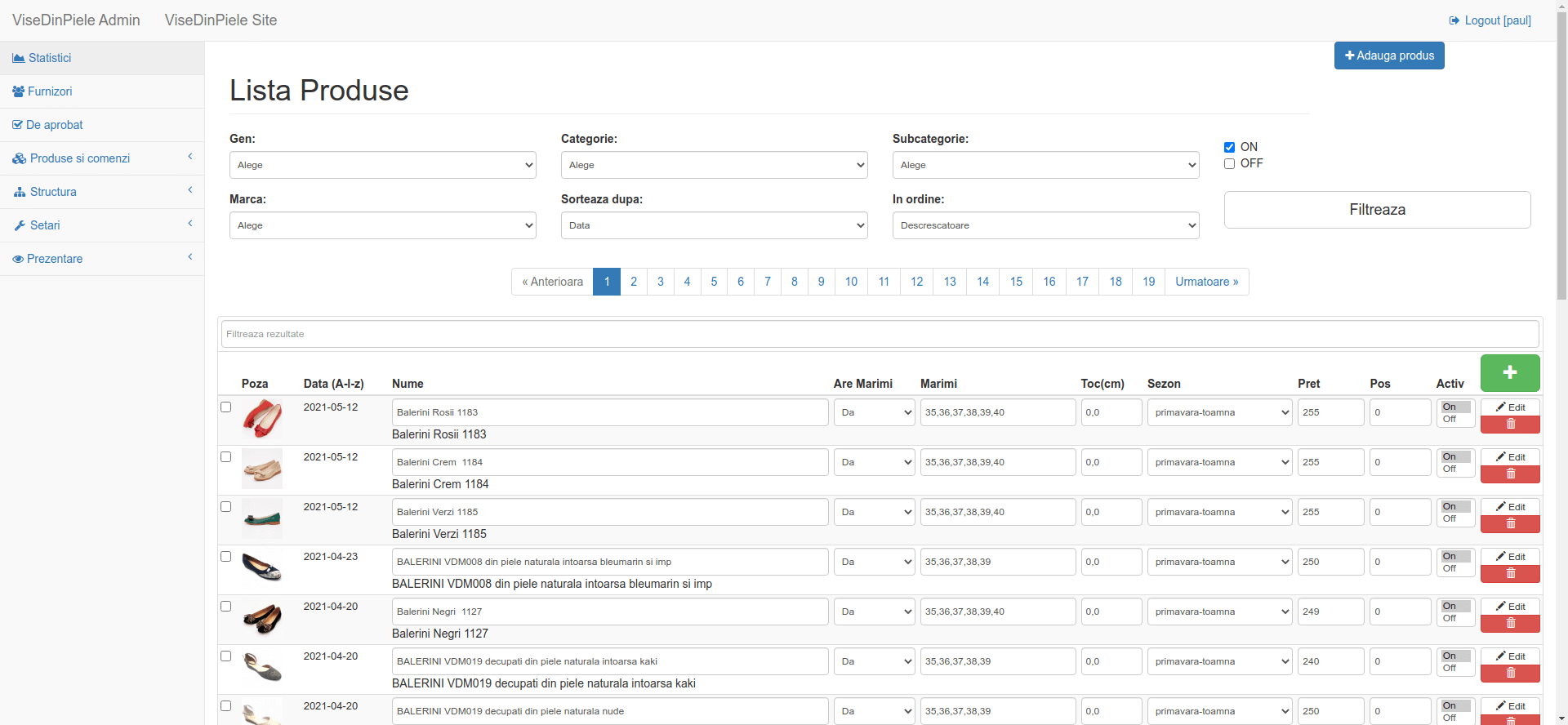Image resolution: width=1568 pixels, height=725 pixels.
Task: Delete BALERINI VDM019 kaki row with trash icon
Action: pos(1510,674)
